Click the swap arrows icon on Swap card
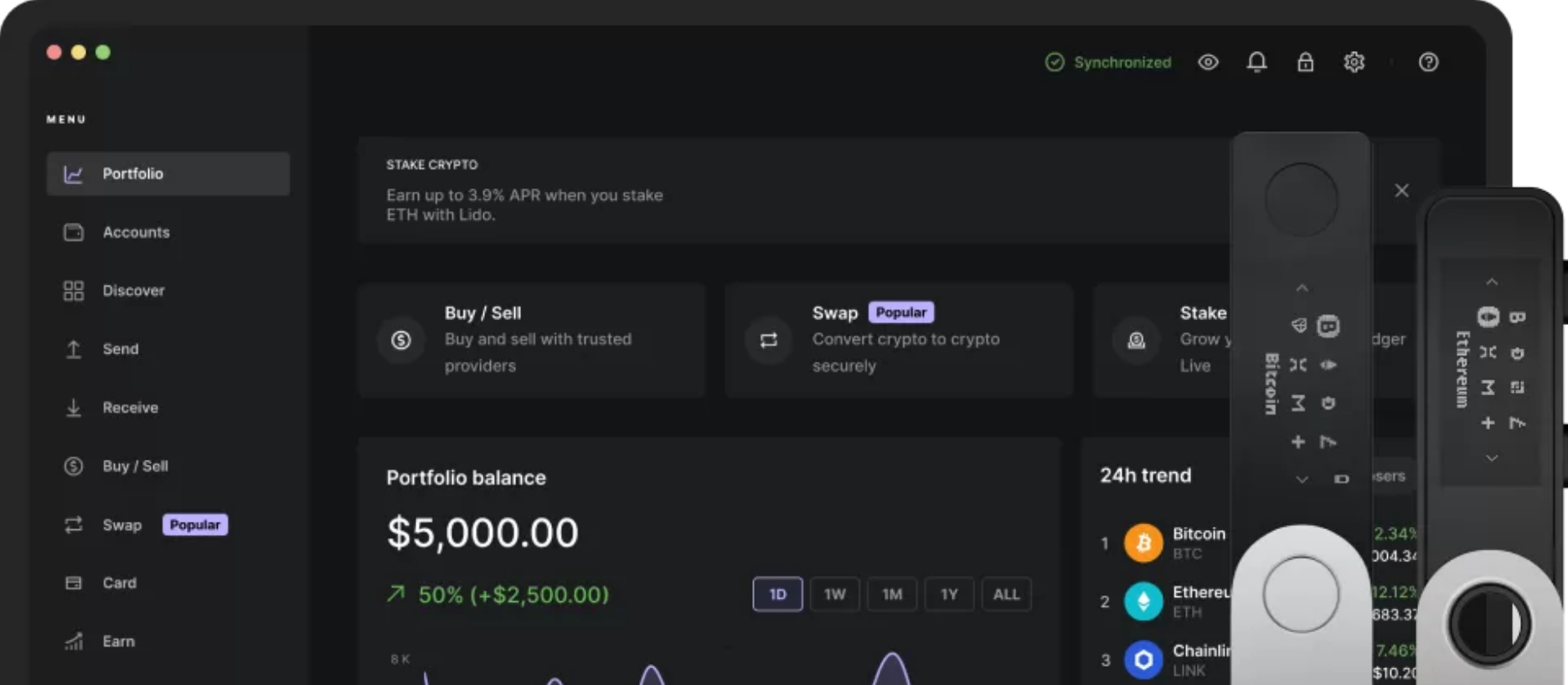Viewport: 1568px width, 685px height. click(769, 340)
